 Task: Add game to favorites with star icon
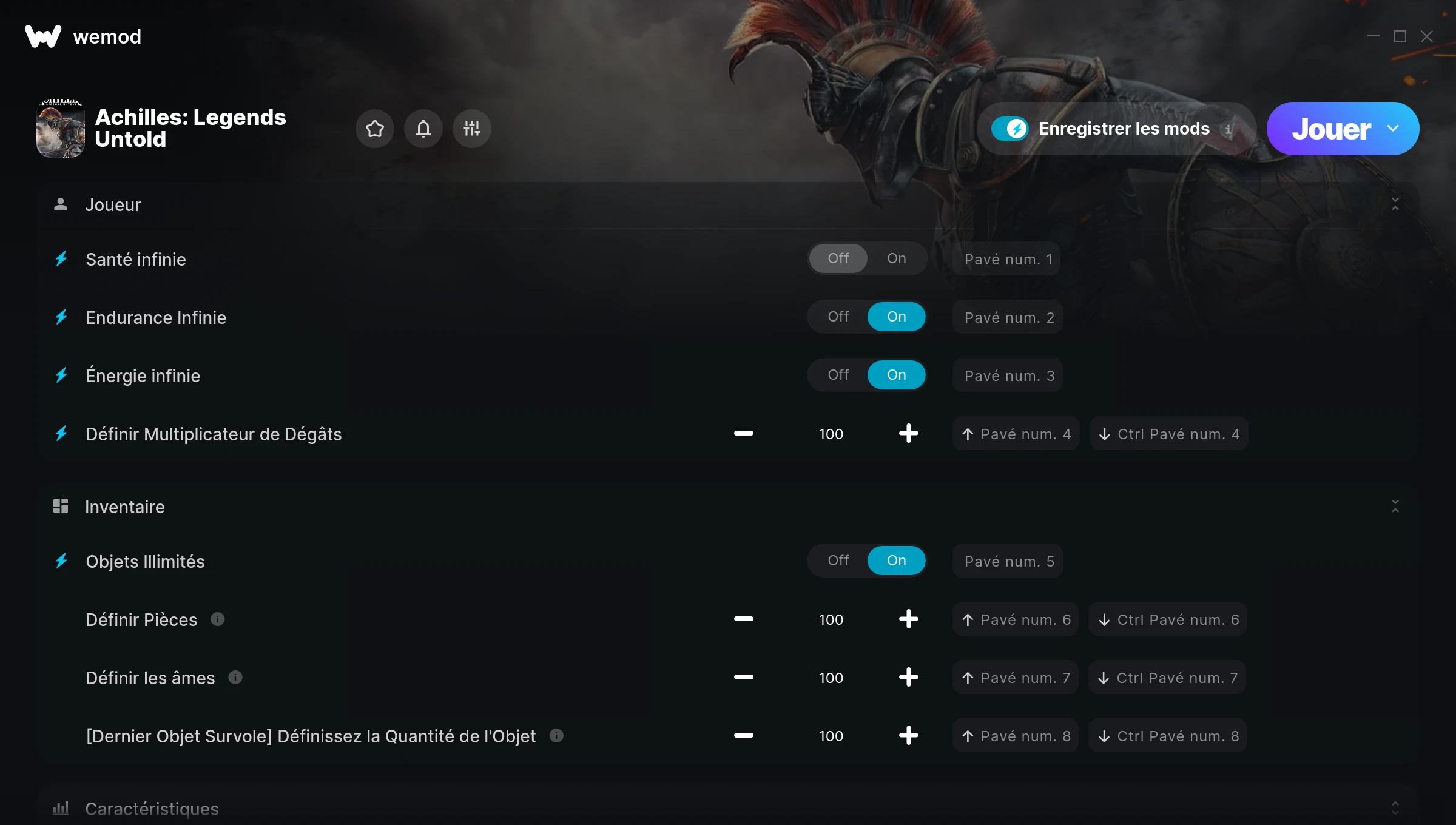pos(374,129)
